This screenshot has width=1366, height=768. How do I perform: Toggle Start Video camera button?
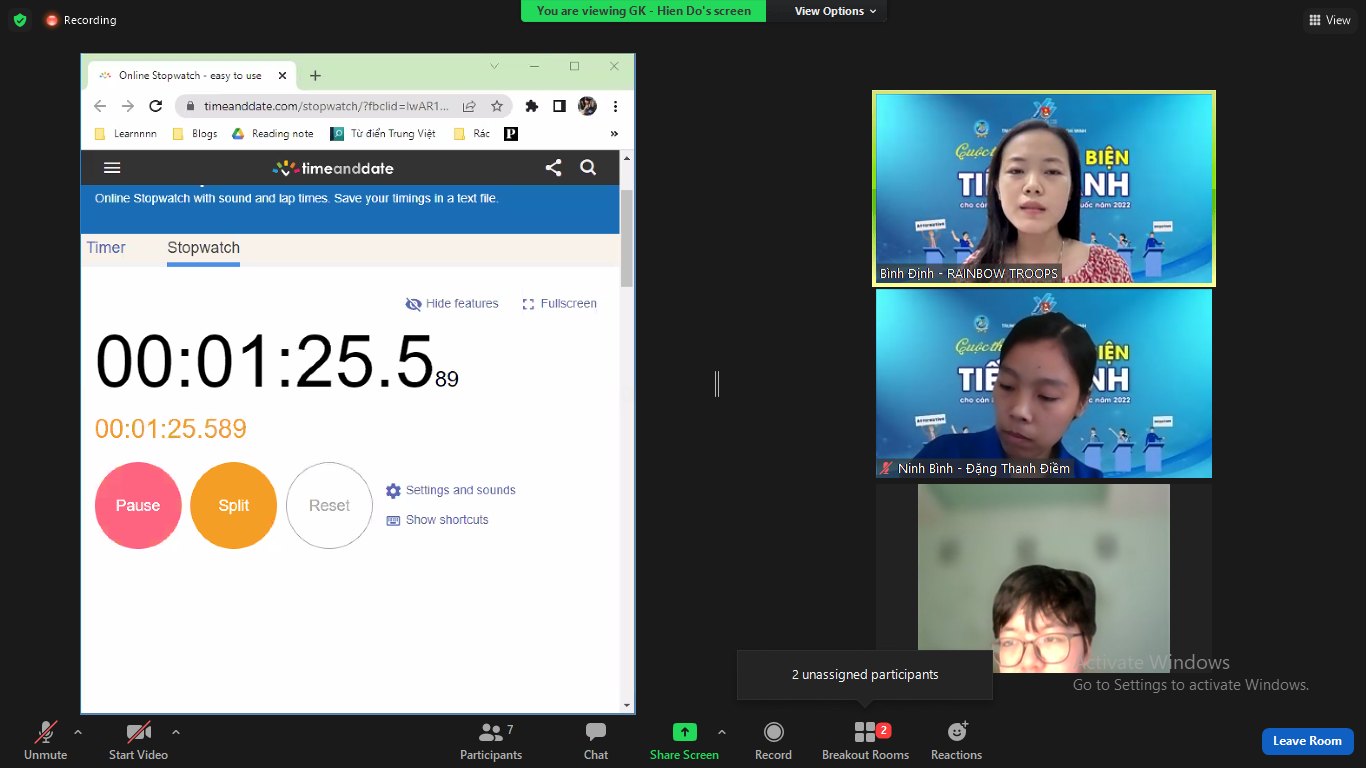(138, 733)
